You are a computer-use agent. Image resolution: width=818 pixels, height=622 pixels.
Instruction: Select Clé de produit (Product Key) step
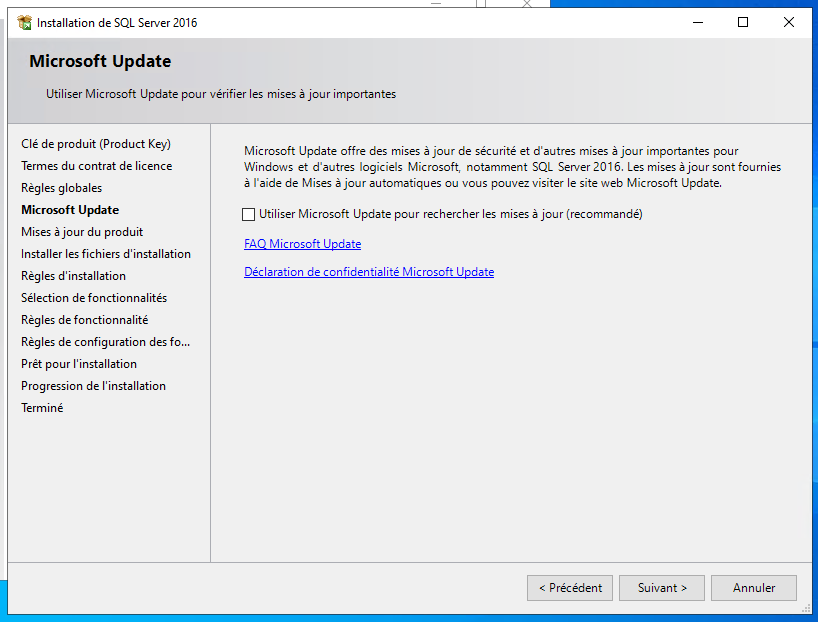[x=96, y=144]
